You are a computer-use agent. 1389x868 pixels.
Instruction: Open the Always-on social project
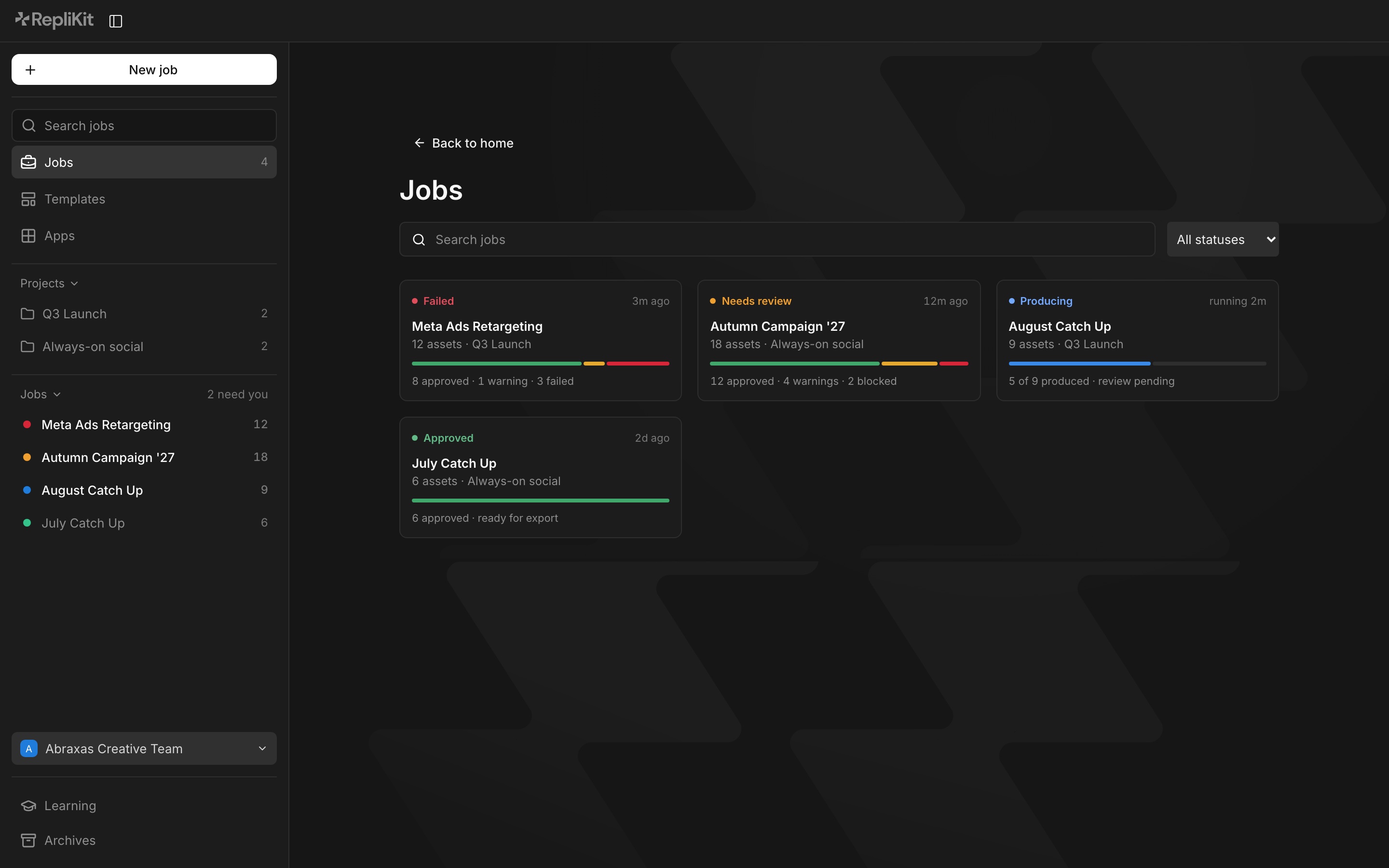tap(144, 346)
